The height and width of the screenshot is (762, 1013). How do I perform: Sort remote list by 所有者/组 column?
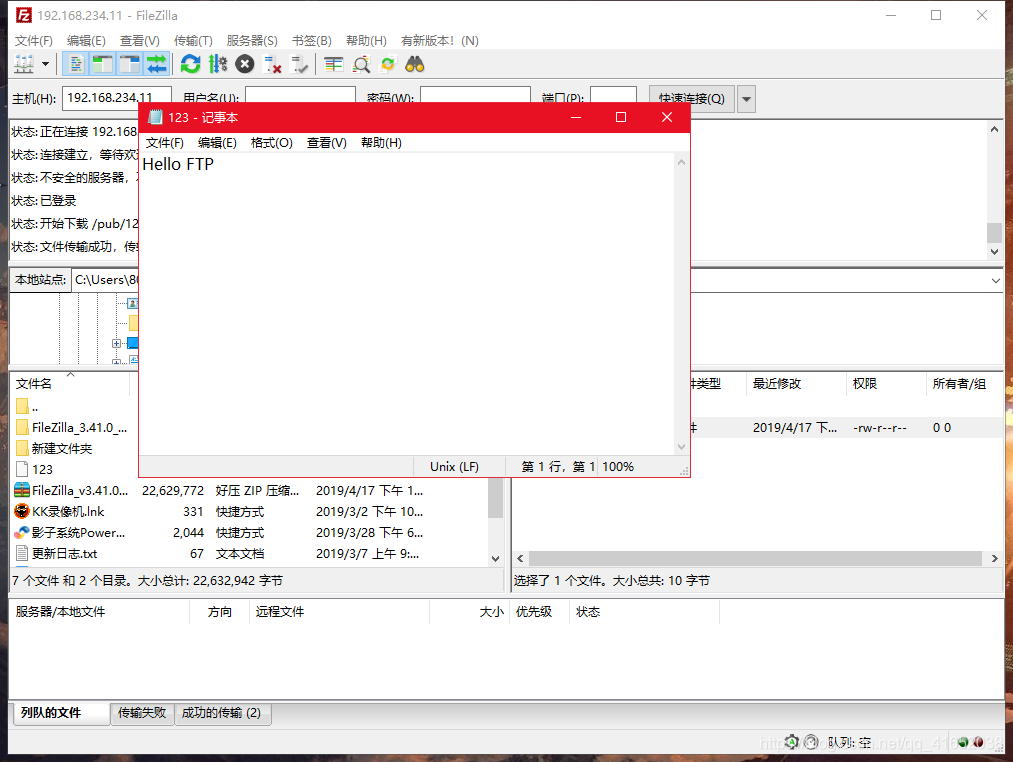[959, 384]
